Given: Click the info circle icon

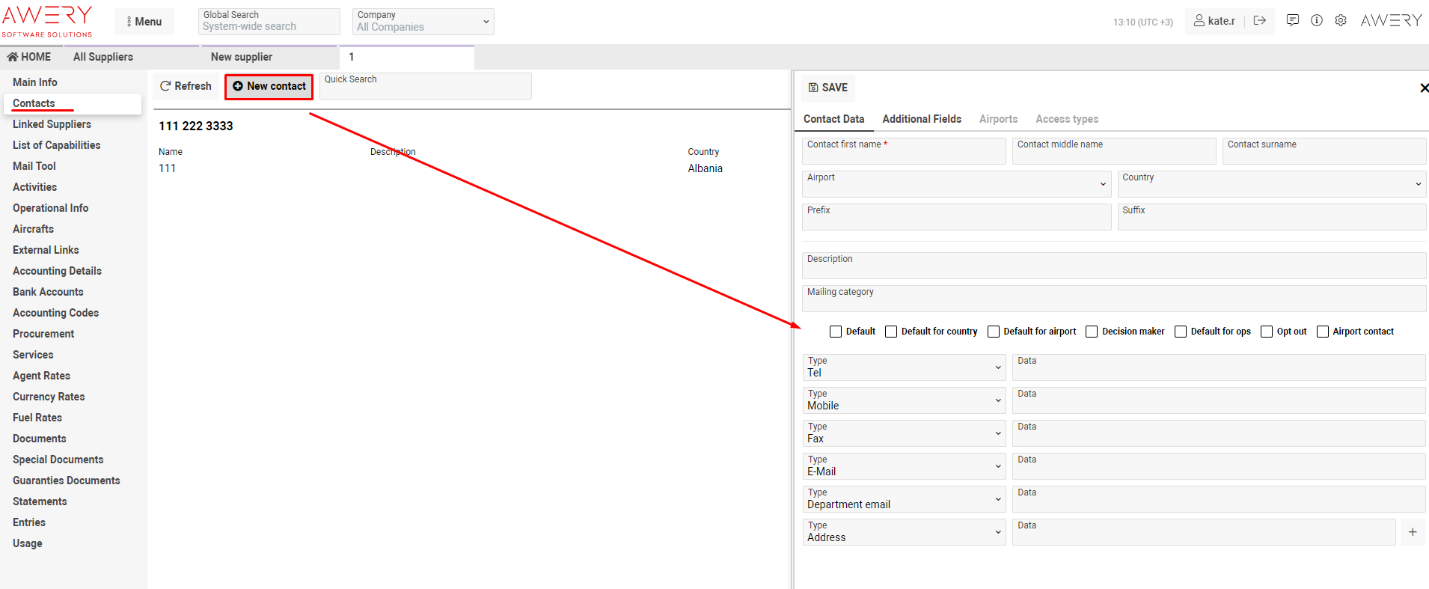Looking at the screenshot, I should point(1317,20).
